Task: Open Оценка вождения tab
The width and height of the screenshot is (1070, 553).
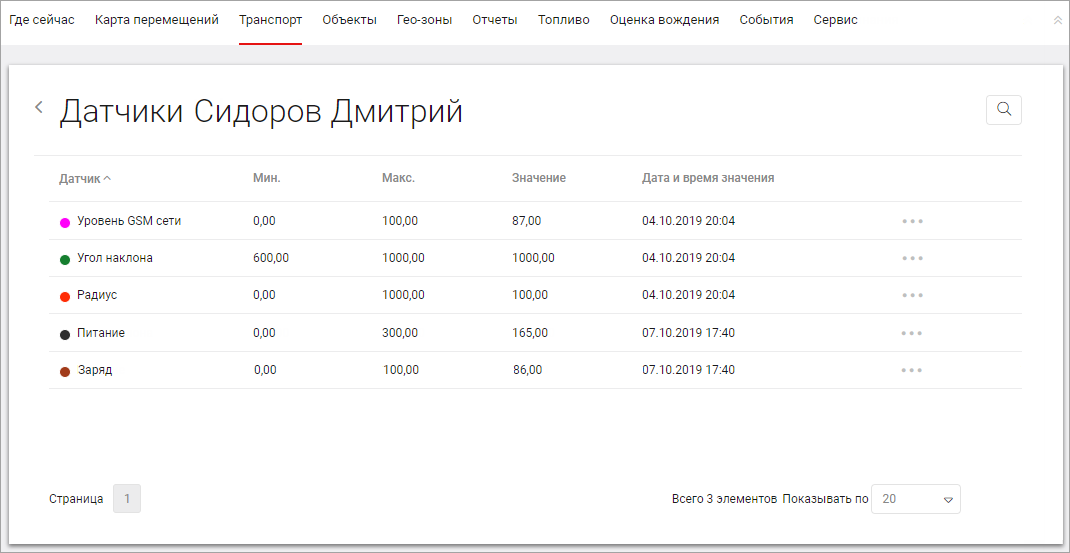Action: (665, 20)
